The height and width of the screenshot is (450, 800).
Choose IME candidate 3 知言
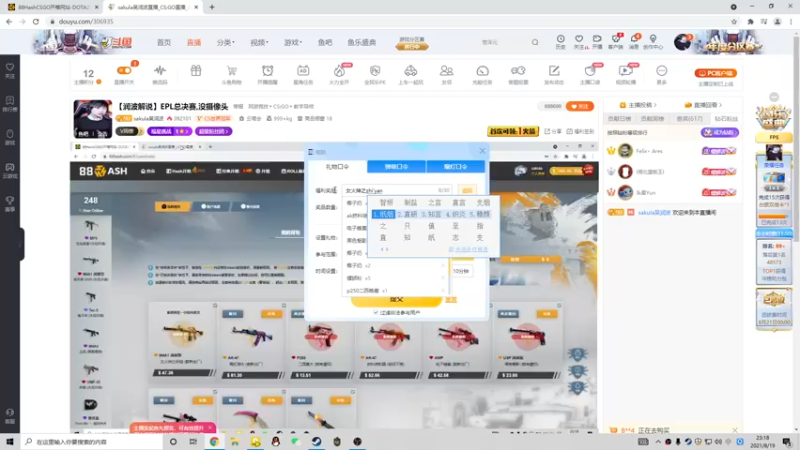pos(432,214)
